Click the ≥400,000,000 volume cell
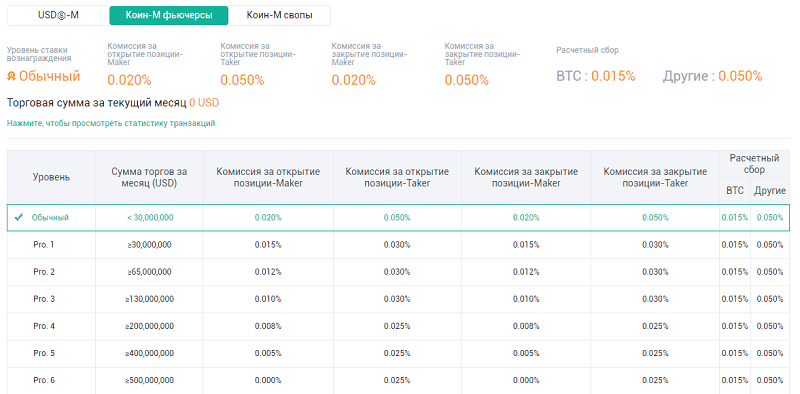 point(149,353)
